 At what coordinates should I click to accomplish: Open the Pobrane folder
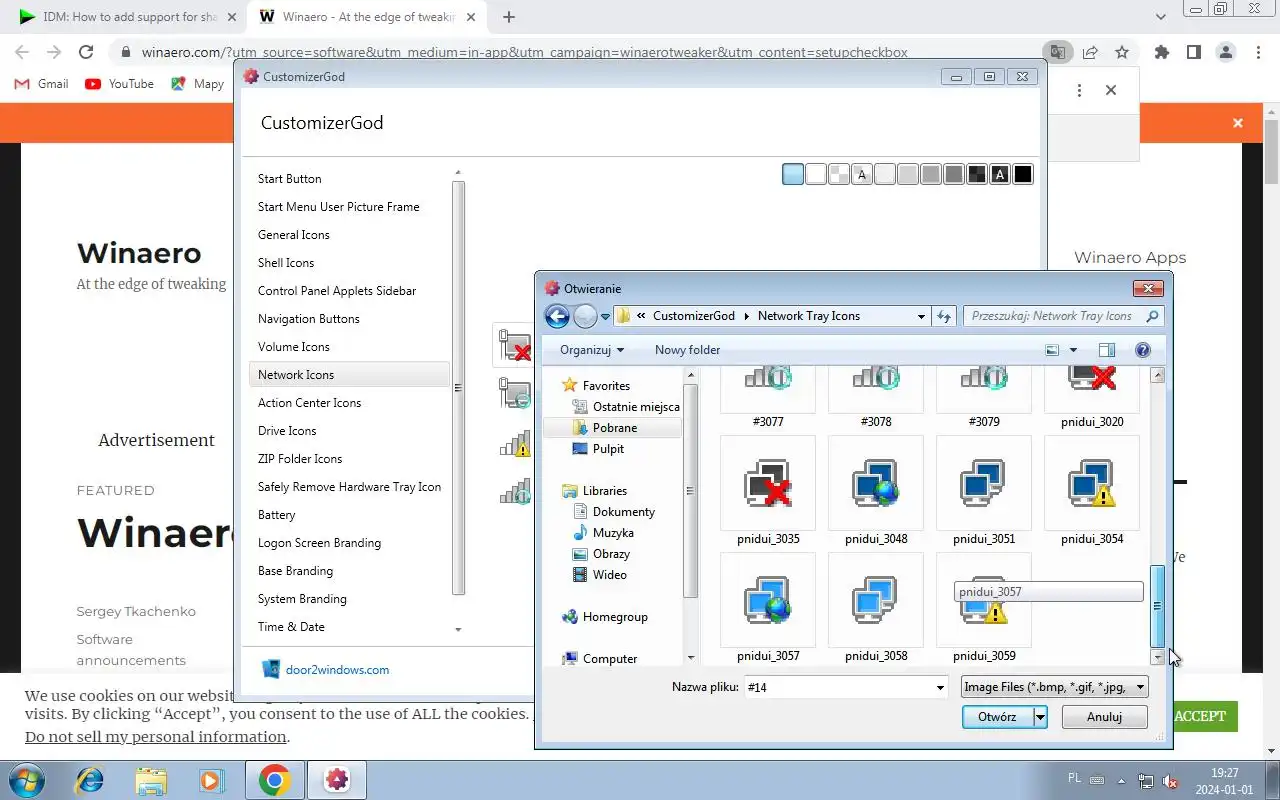[614, 427]
